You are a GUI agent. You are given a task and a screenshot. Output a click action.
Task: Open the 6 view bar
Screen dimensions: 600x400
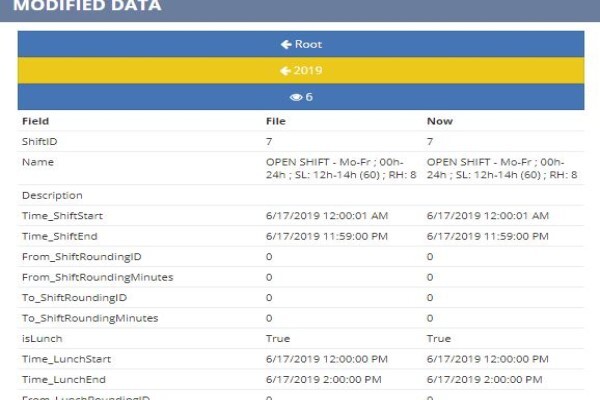pyautogui.click(x=301, y=97)
